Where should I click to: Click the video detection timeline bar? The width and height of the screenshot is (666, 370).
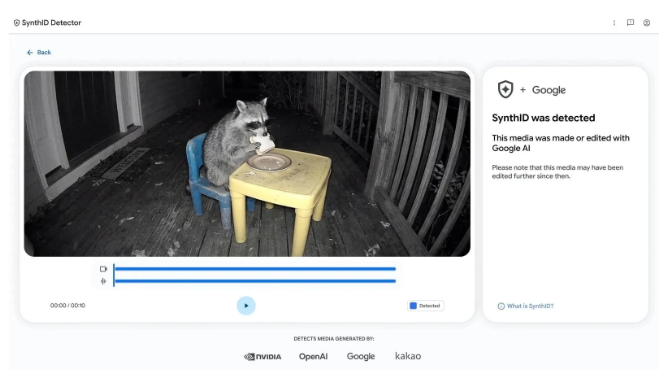coord(255,269)
